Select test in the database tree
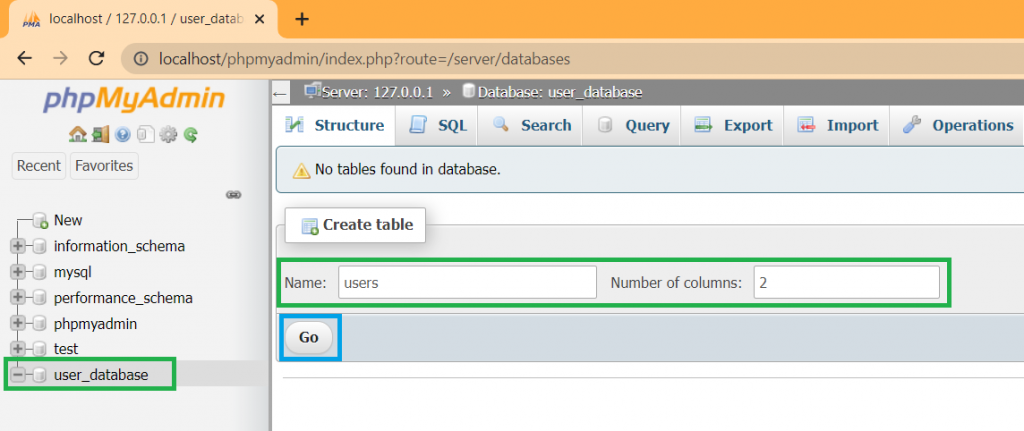The height and width of the screenshot is (431, 1024). 66,349
